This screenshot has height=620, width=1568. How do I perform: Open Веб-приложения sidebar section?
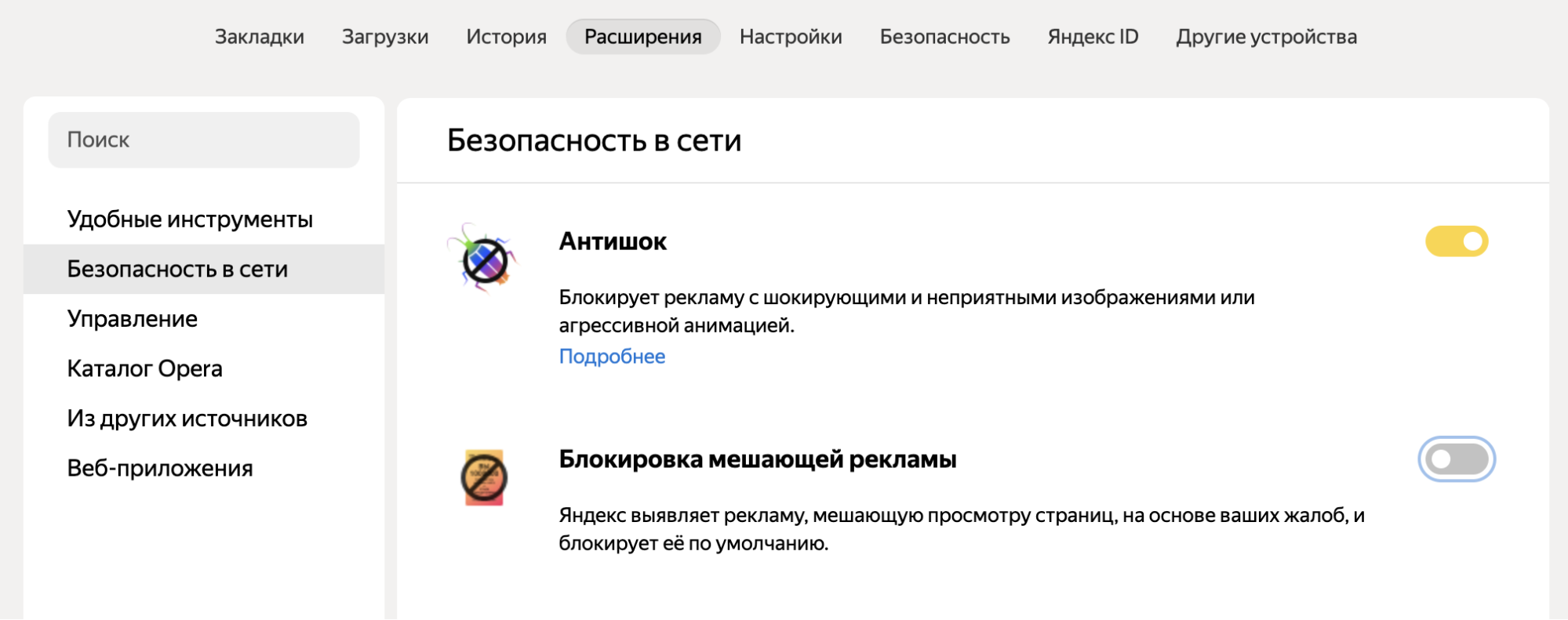pos(160,468)
